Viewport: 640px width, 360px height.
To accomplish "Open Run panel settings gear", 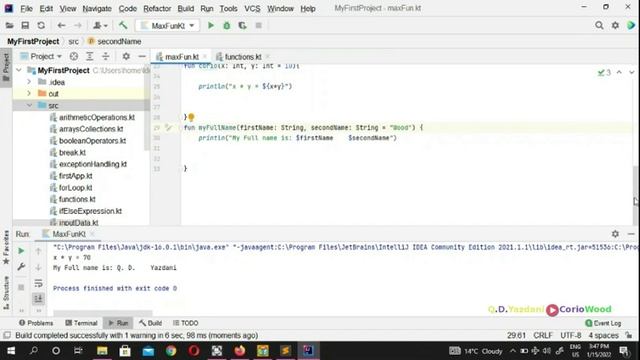I will point(615,234).
